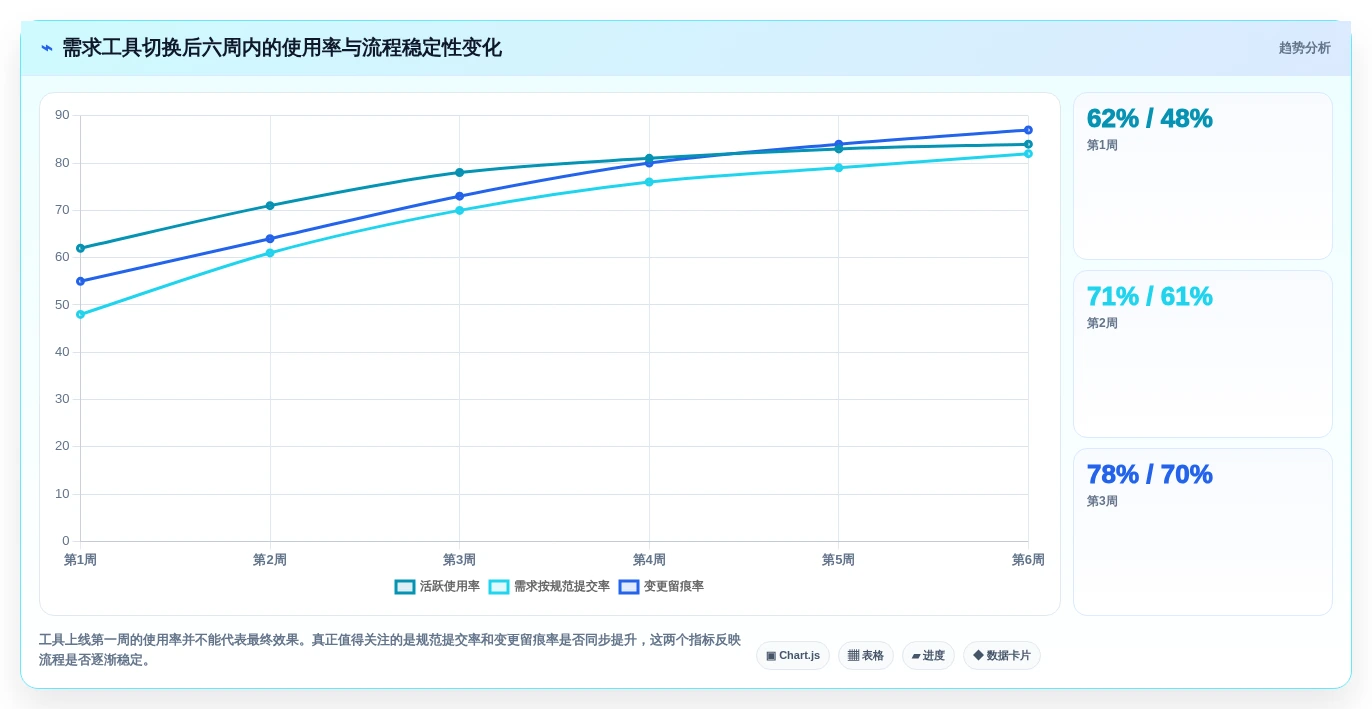Click 活跃使用率 data point at 第2周 (71)
Viewport: 1372px width, 709px height.
point(270,206)
